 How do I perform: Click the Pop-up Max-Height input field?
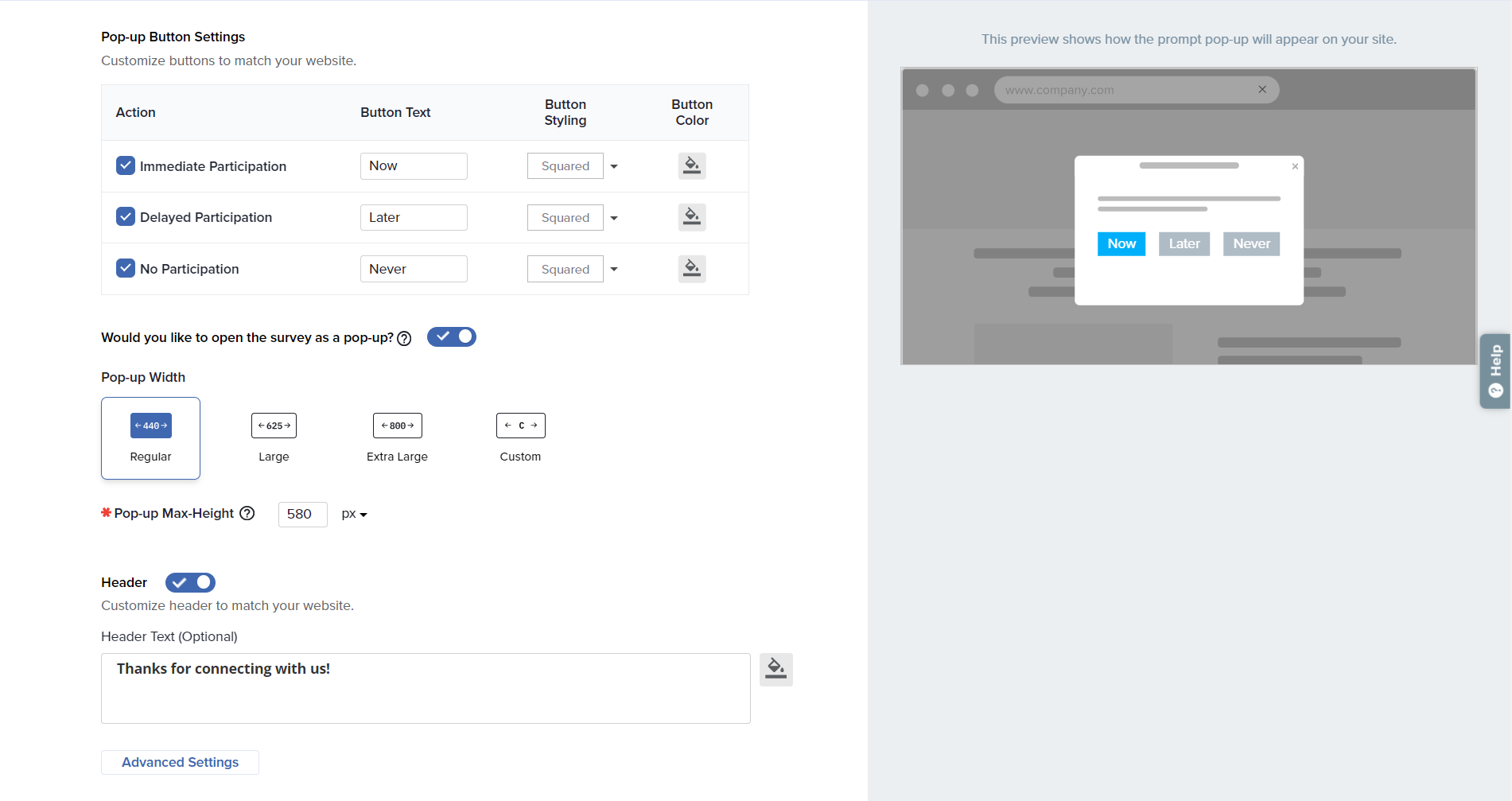302,515
